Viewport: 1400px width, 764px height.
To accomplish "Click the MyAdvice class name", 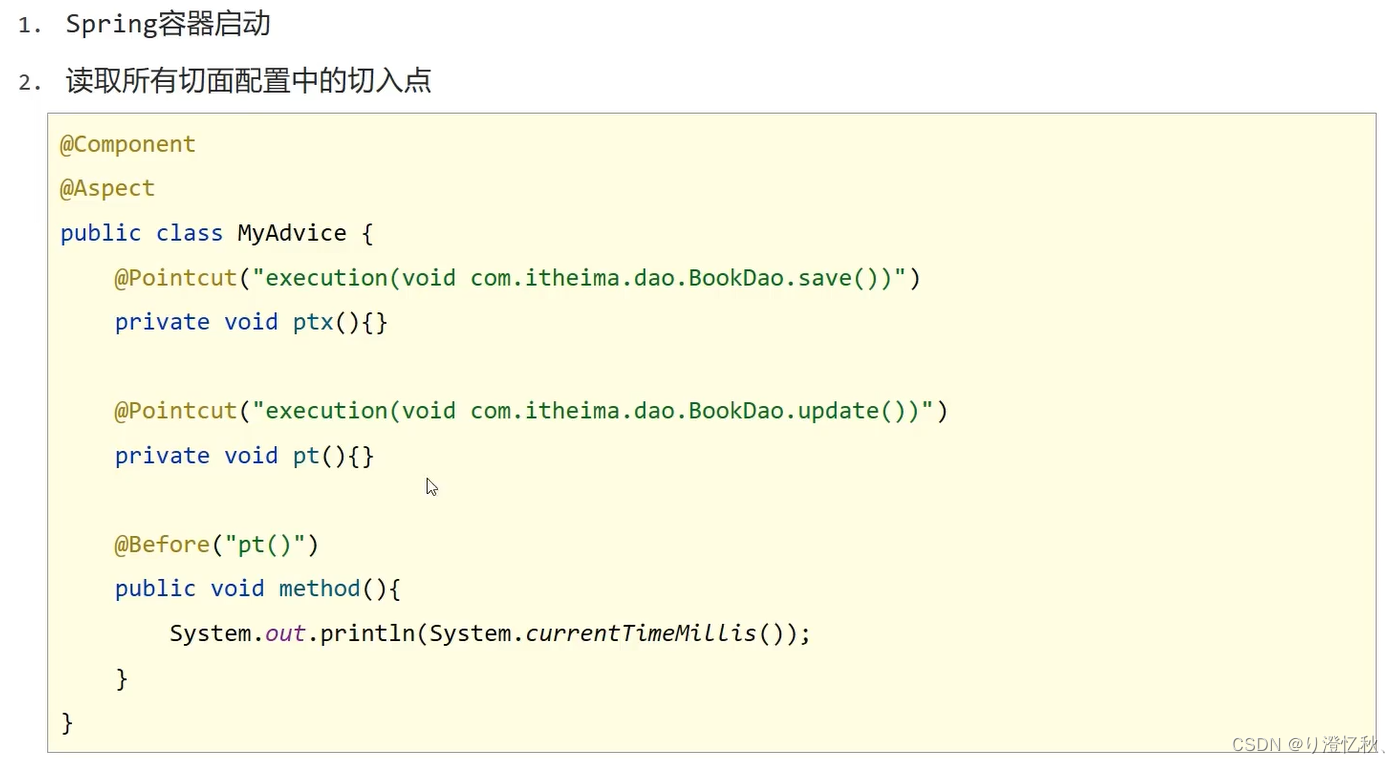I will pos(291,233).
